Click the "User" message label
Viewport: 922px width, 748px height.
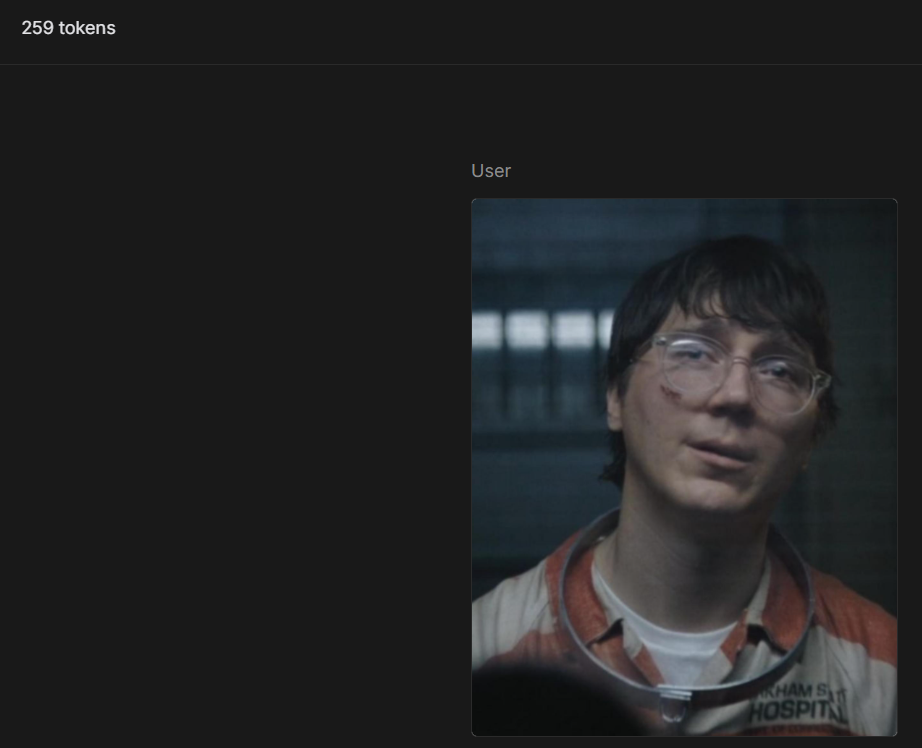(x=491, y=171)
